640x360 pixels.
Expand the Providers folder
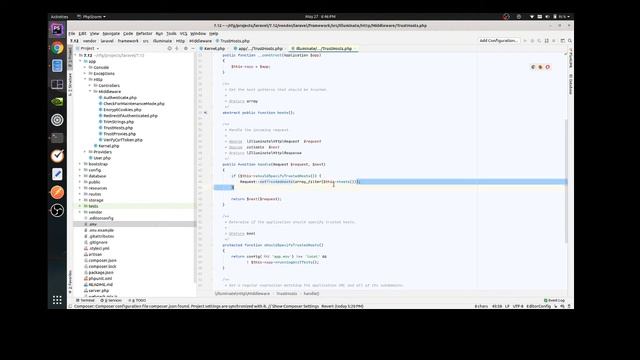coord(85,152)
